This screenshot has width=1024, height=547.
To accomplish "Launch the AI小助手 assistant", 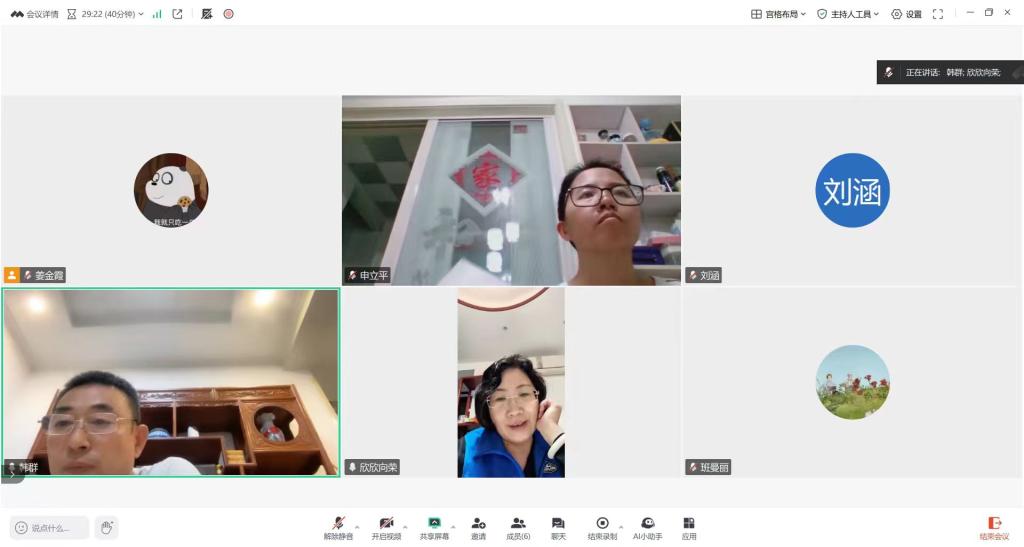I will 648,527.
